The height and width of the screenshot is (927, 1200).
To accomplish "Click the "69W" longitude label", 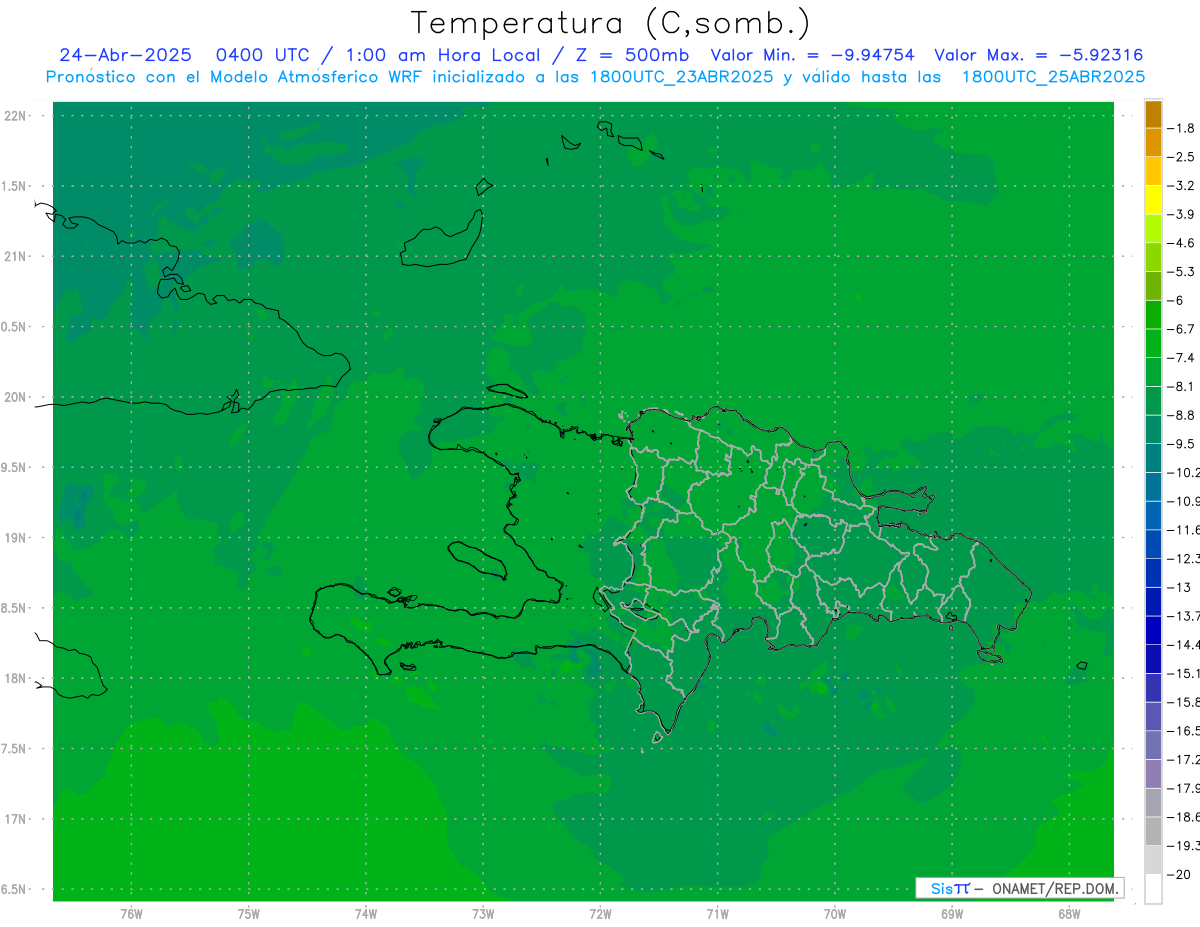I will click(952, 914).
